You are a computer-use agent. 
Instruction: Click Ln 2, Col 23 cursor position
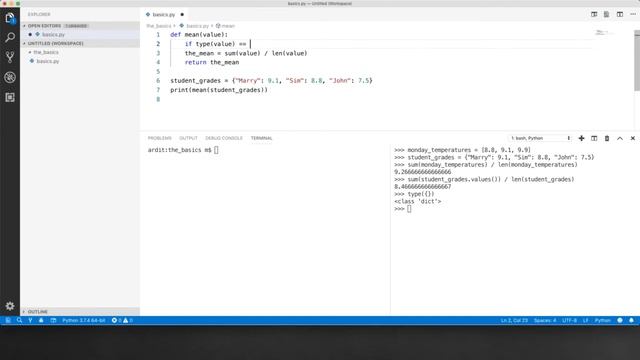[514, 320]
